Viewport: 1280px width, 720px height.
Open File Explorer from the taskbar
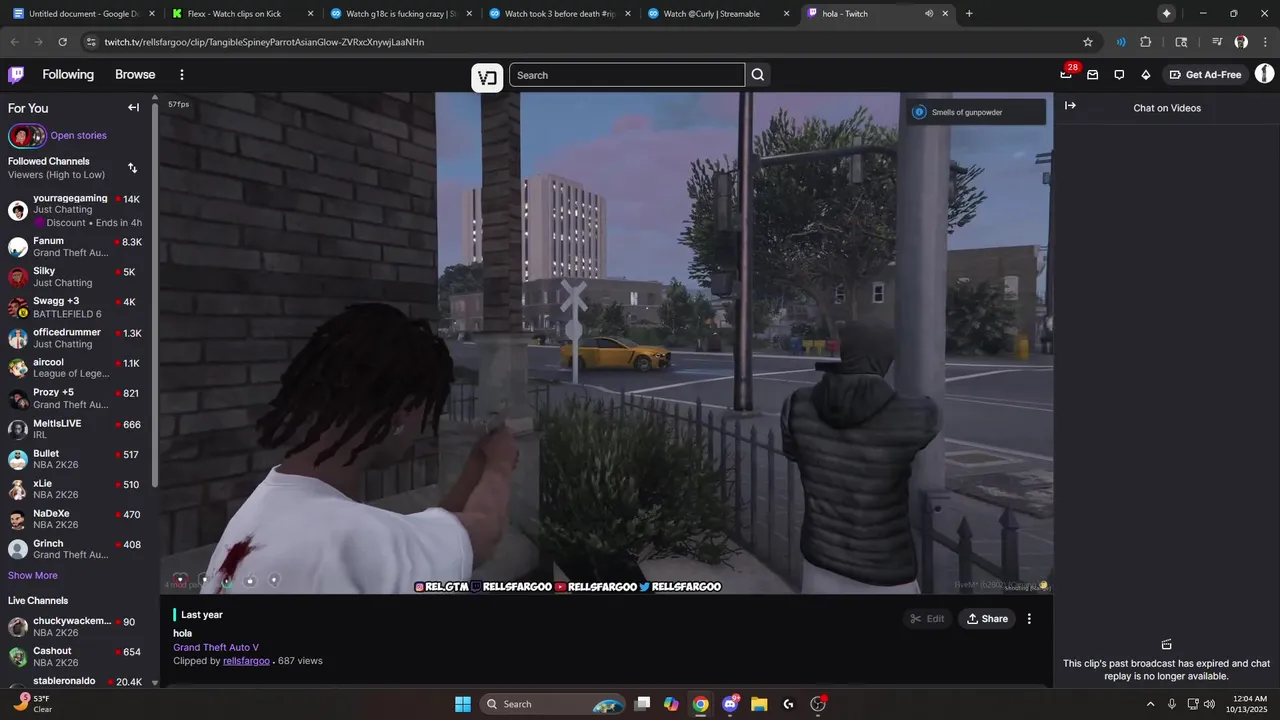(759, 704)
